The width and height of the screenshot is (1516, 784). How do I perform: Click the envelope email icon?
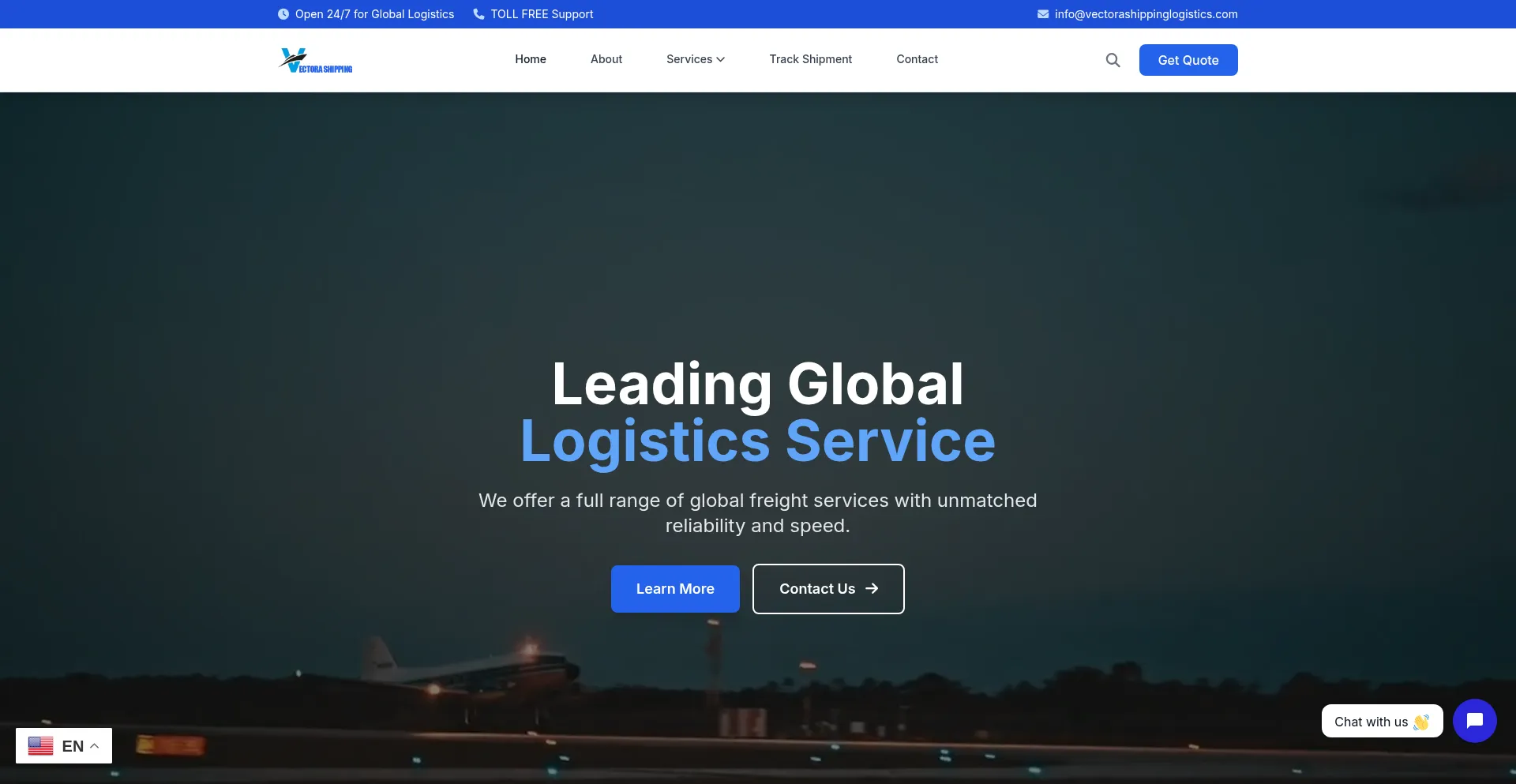1043,14
